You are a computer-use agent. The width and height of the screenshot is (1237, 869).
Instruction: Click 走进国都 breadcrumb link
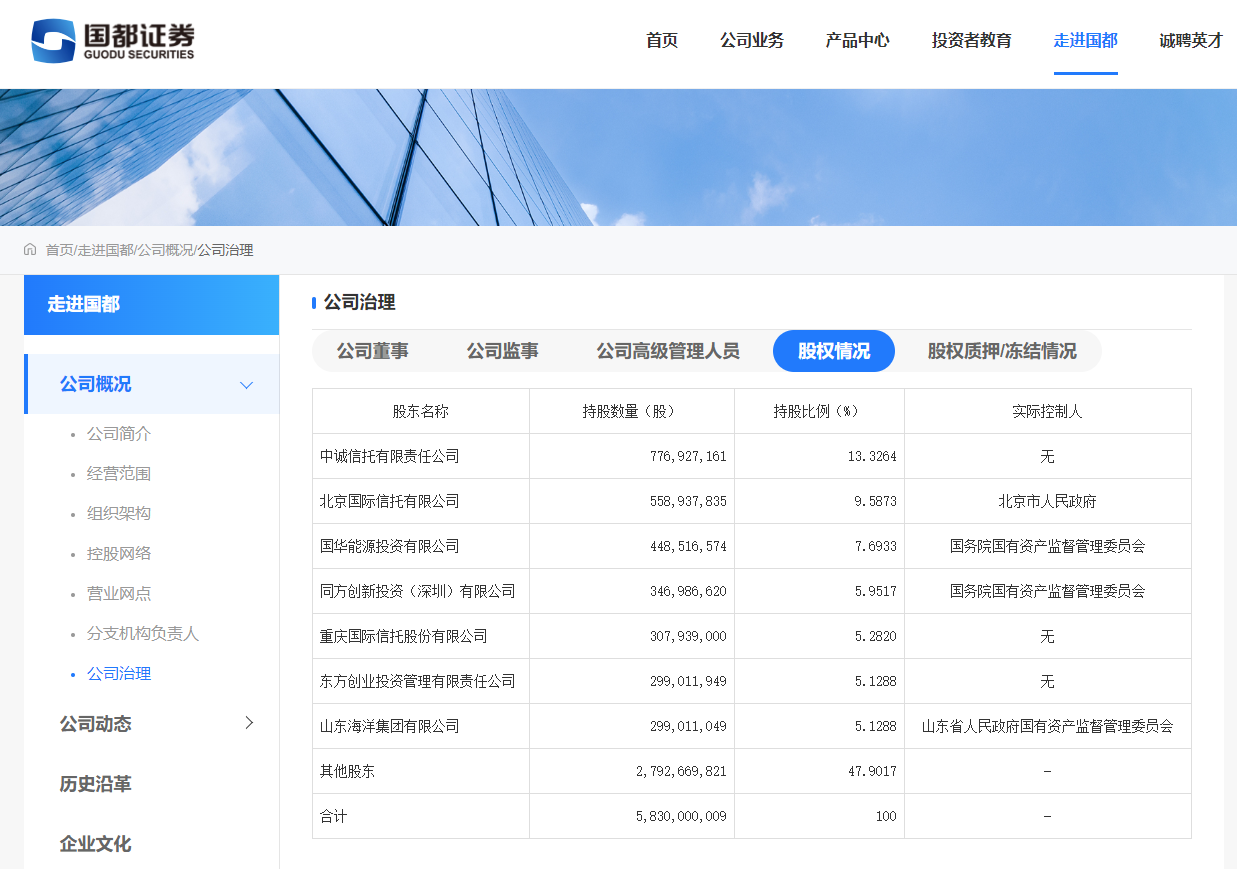pyautogui.click(x=105, y=250)
